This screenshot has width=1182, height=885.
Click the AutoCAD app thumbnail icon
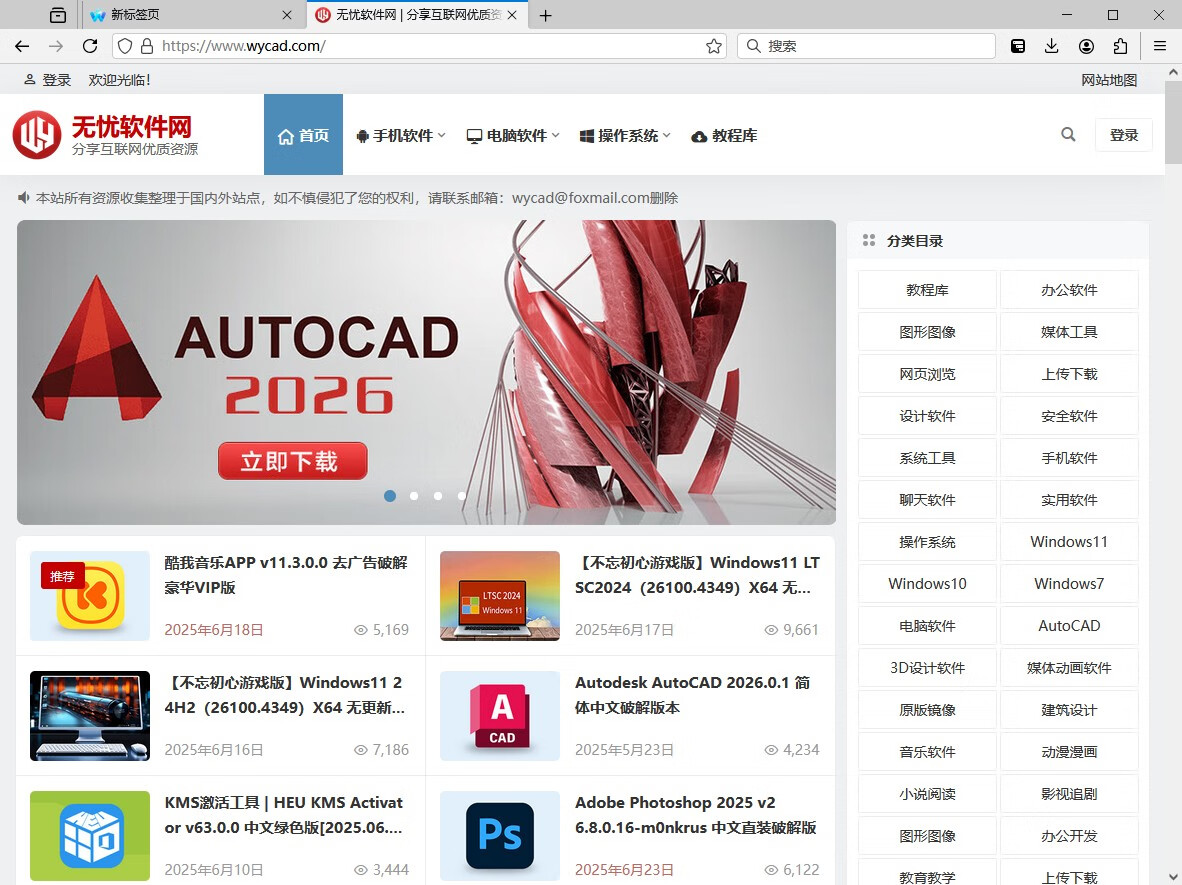coord(499,715)
